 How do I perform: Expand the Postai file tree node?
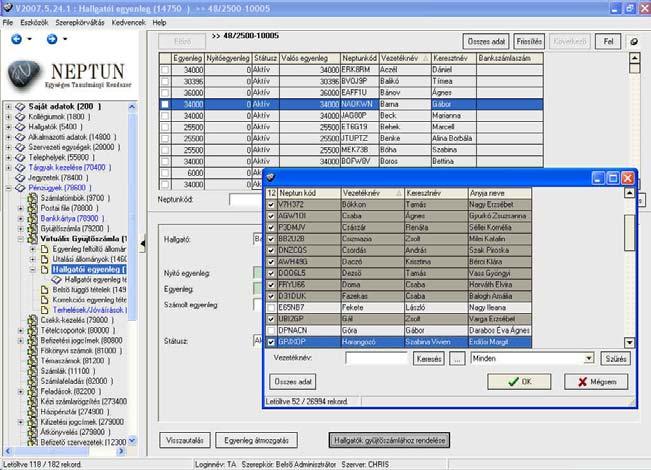click(20, 208)
